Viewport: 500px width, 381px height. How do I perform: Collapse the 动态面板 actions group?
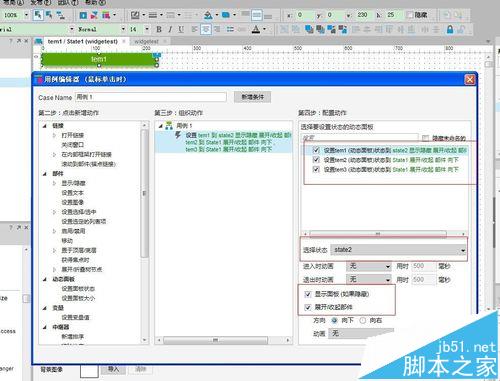[x=45, y=279]
